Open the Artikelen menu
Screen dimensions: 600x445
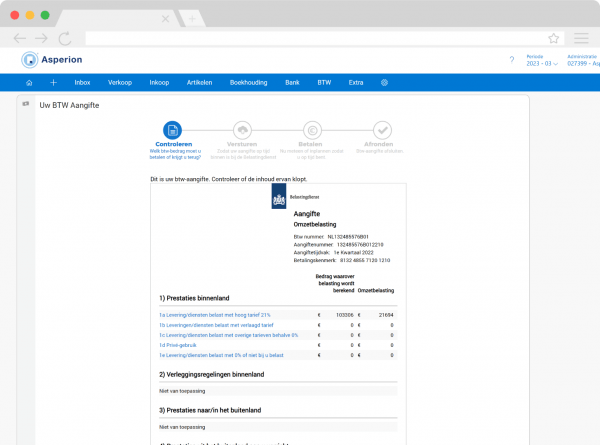[x=199, y=83]
